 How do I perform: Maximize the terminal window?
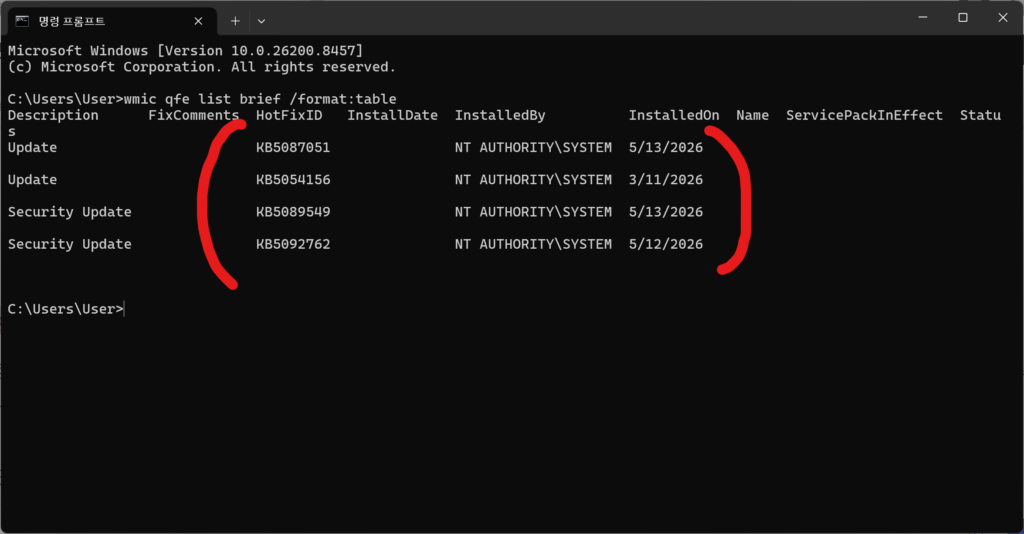[x=963, y=18]
